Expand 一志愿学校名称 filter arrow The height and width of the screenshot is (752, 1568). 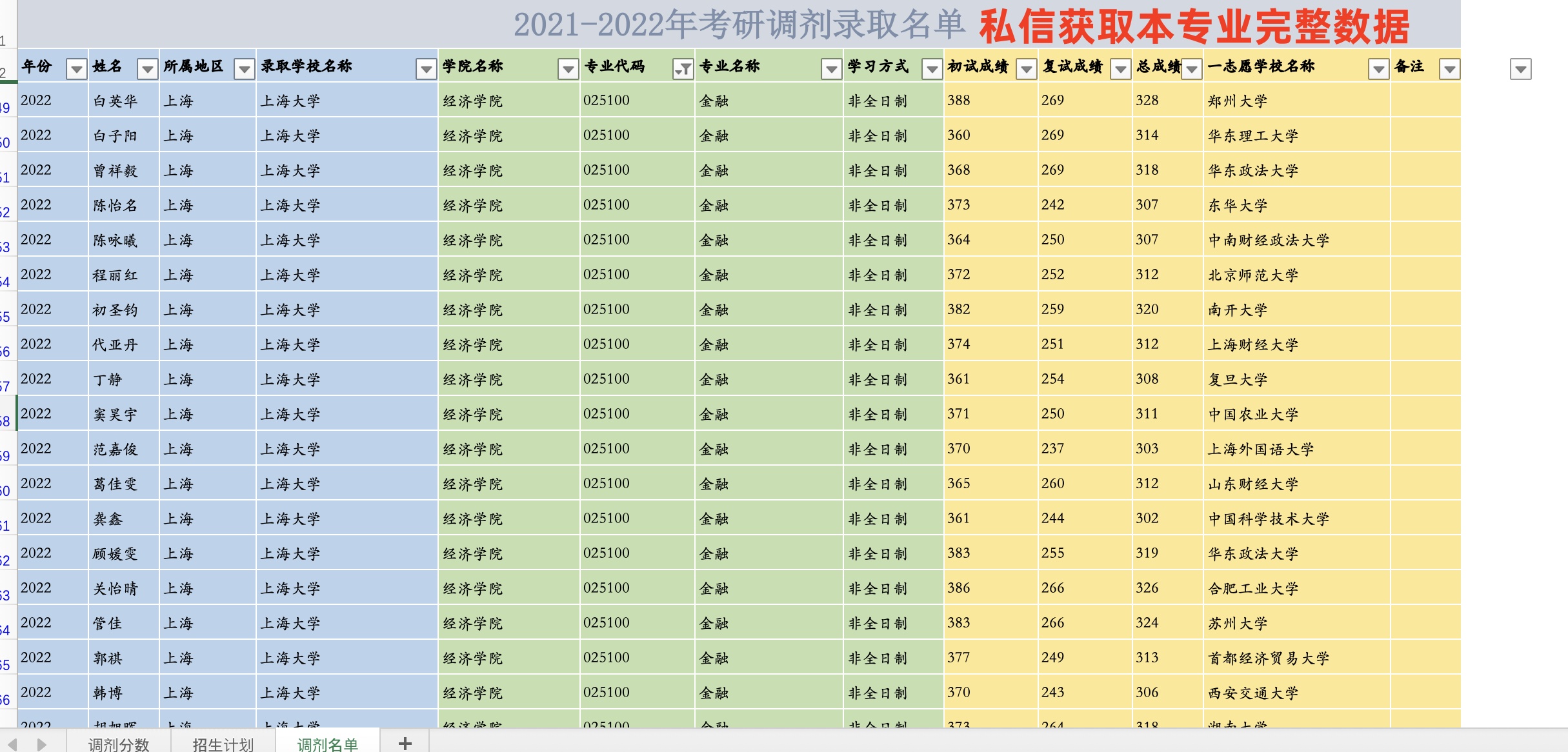pyautogui.click(x=1378, y=68)
